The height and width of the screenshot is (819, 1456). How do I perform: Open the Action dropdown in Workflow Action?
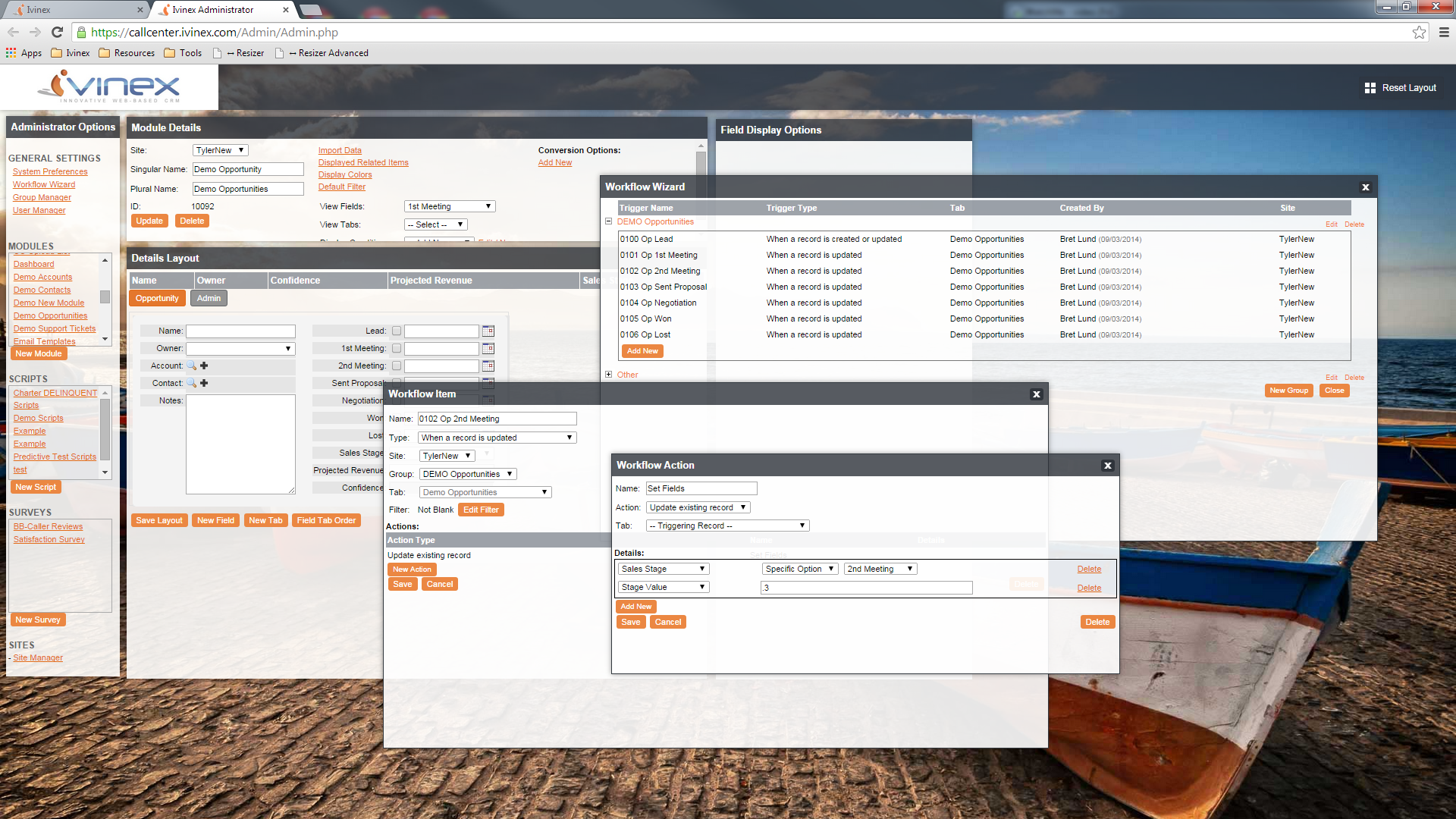pos(697,507)
